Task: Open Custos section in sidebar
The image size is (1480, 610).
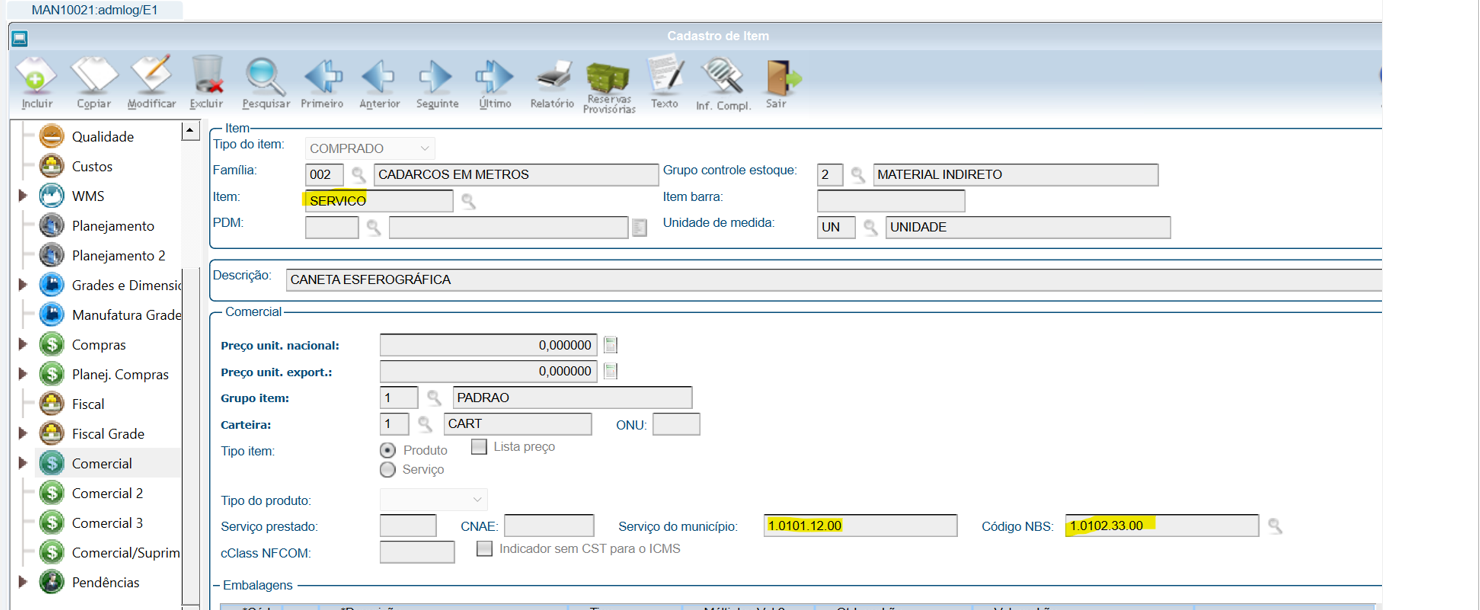Action: point(92,166)
